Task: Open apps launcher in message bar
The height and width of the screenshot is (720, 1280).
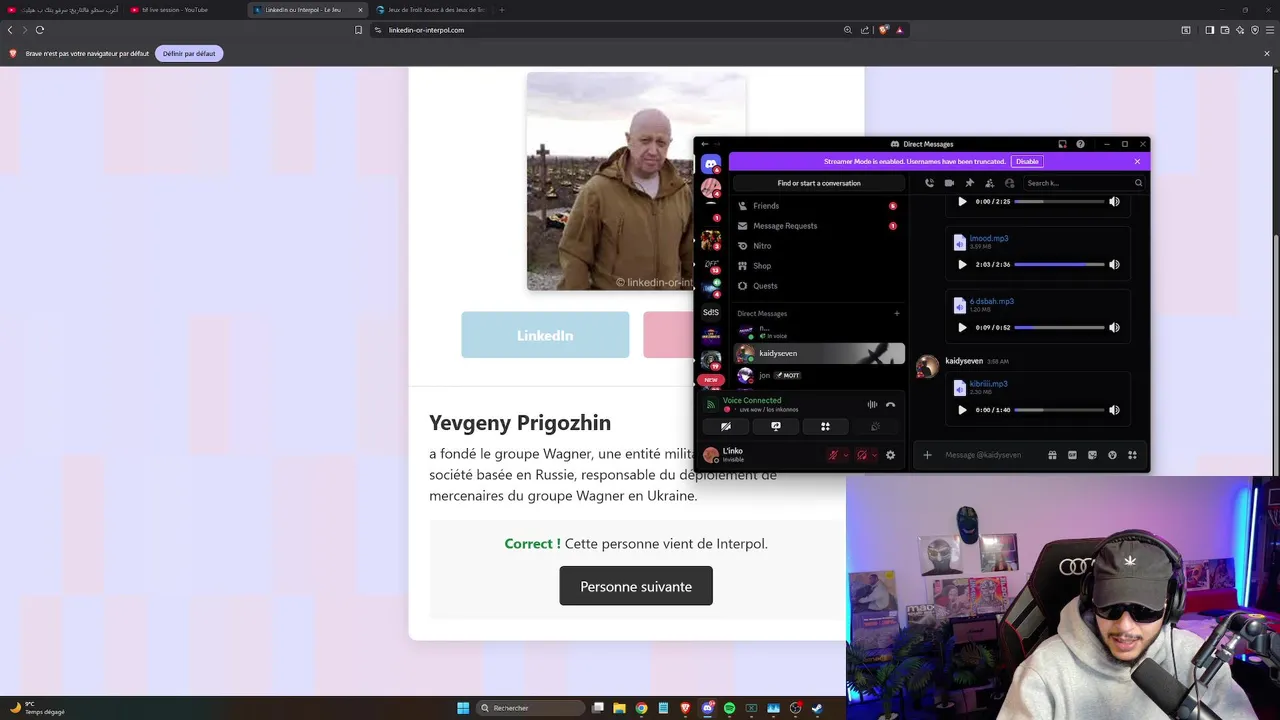Action: [1132, 455]
